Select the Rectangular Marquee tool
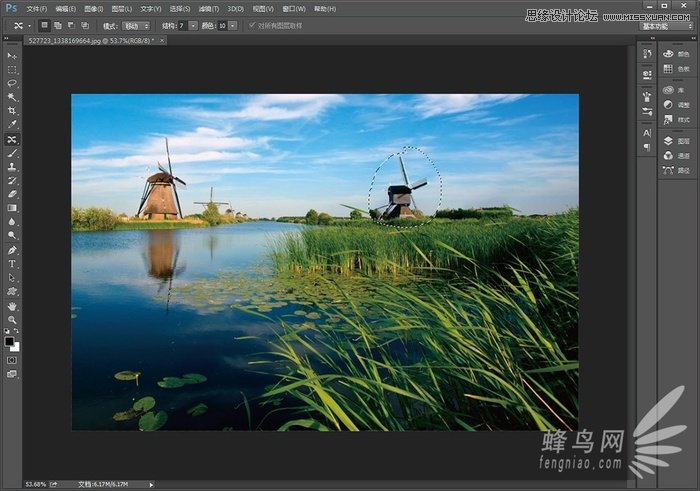700x491 pixels. click(x=12, y=70)
